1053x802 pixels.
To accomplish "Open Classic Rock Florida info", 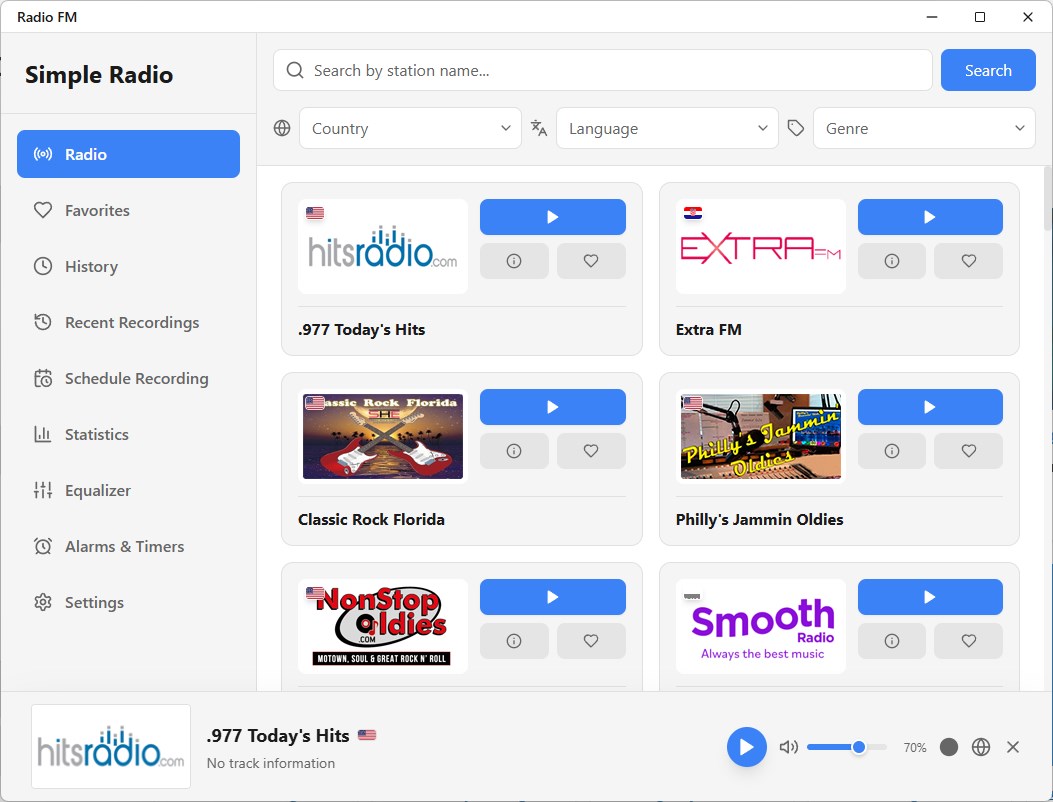I will pos(514,451).
